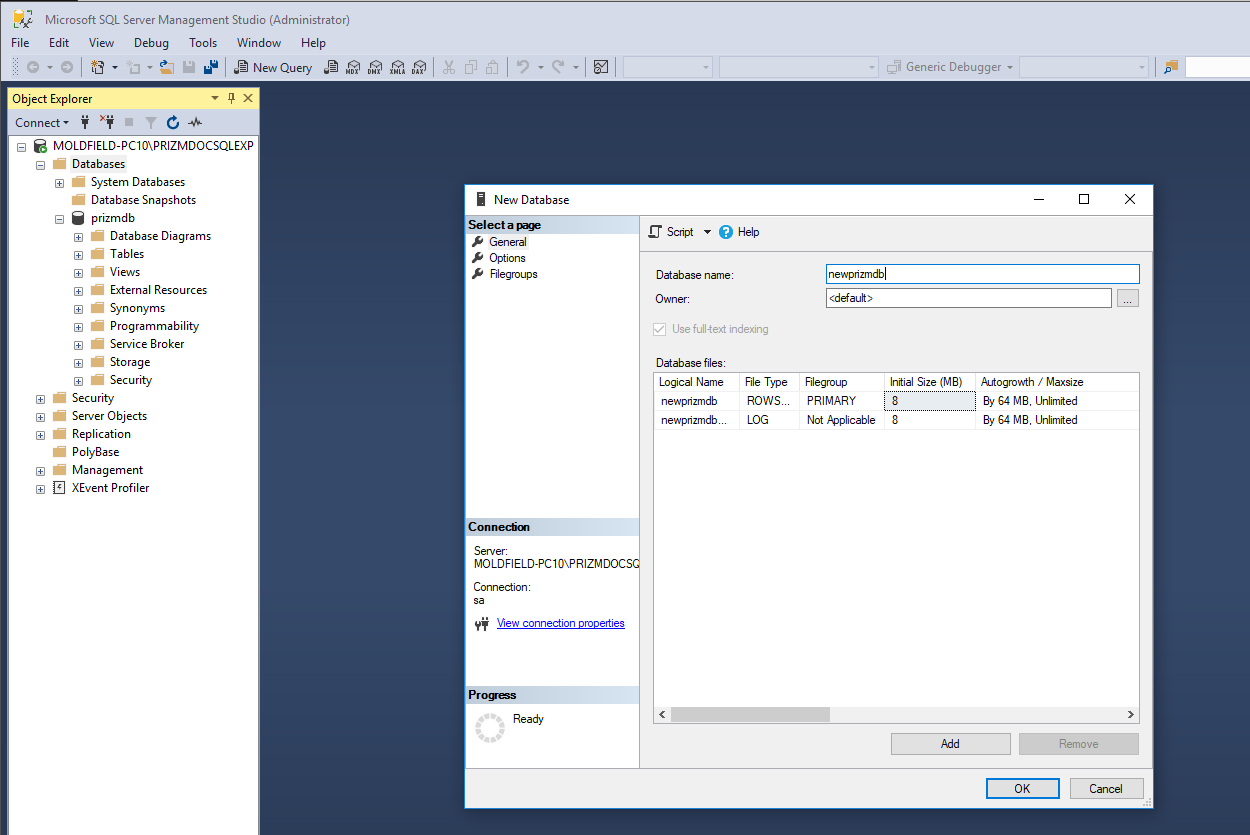
Task: Click the DAX query icon
Action: point(418,67)
